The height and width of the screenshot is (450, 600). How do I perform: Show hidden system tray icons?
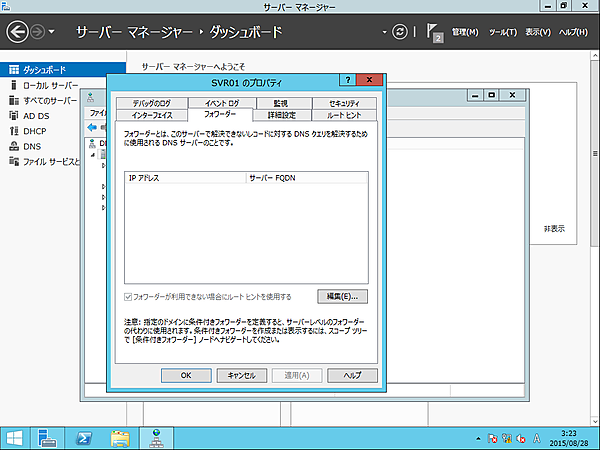479,438
